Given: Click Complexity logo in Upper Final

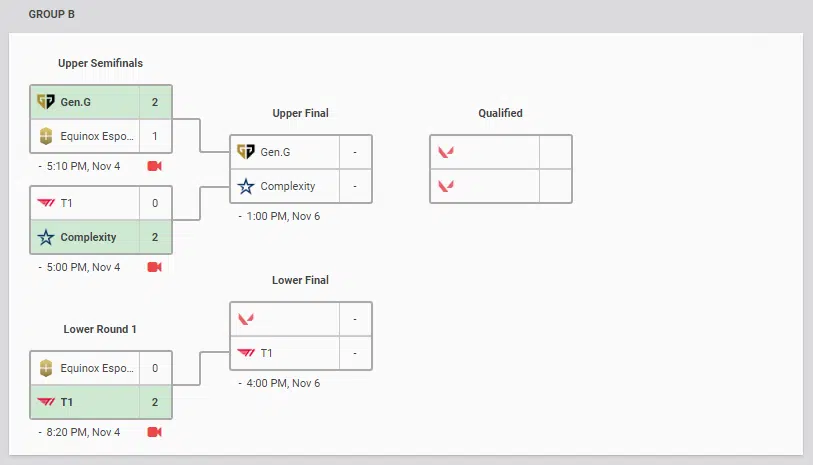Looking at the screenshot, I should pyautogui.click(x=245, y=186).
